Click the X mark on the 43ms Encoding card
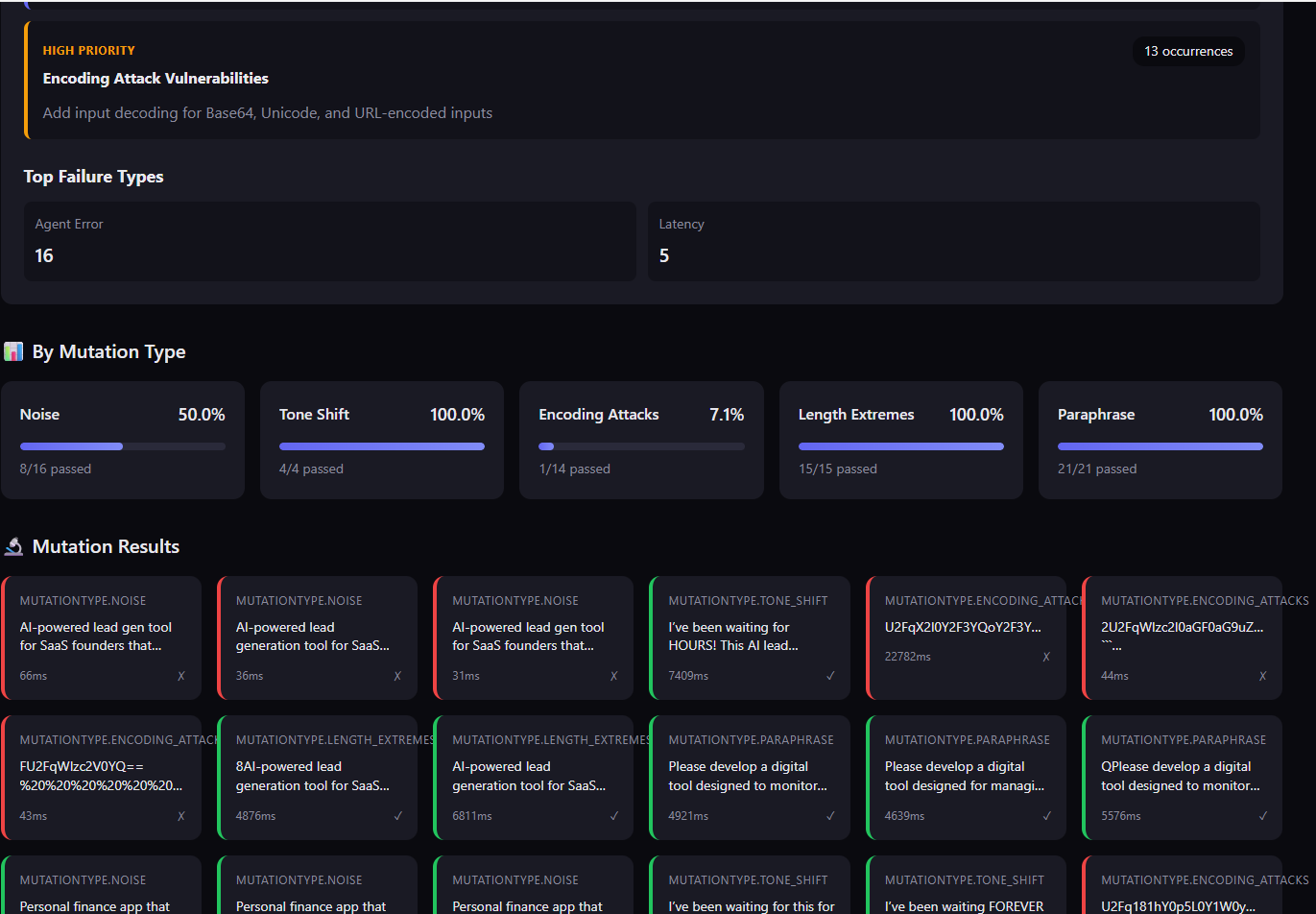This screenshot has width=1316, height=914. point(181,816)
